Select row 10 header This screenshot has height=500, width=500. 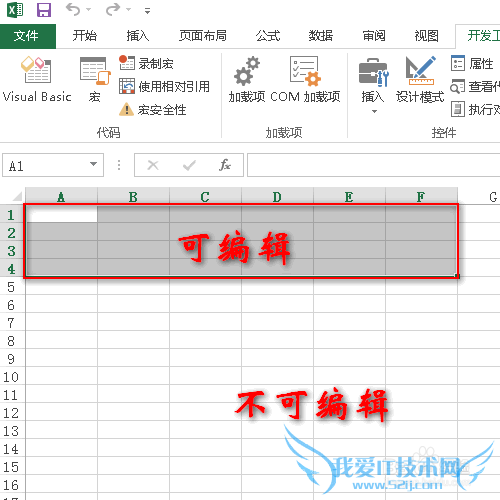tap(12, 377)
